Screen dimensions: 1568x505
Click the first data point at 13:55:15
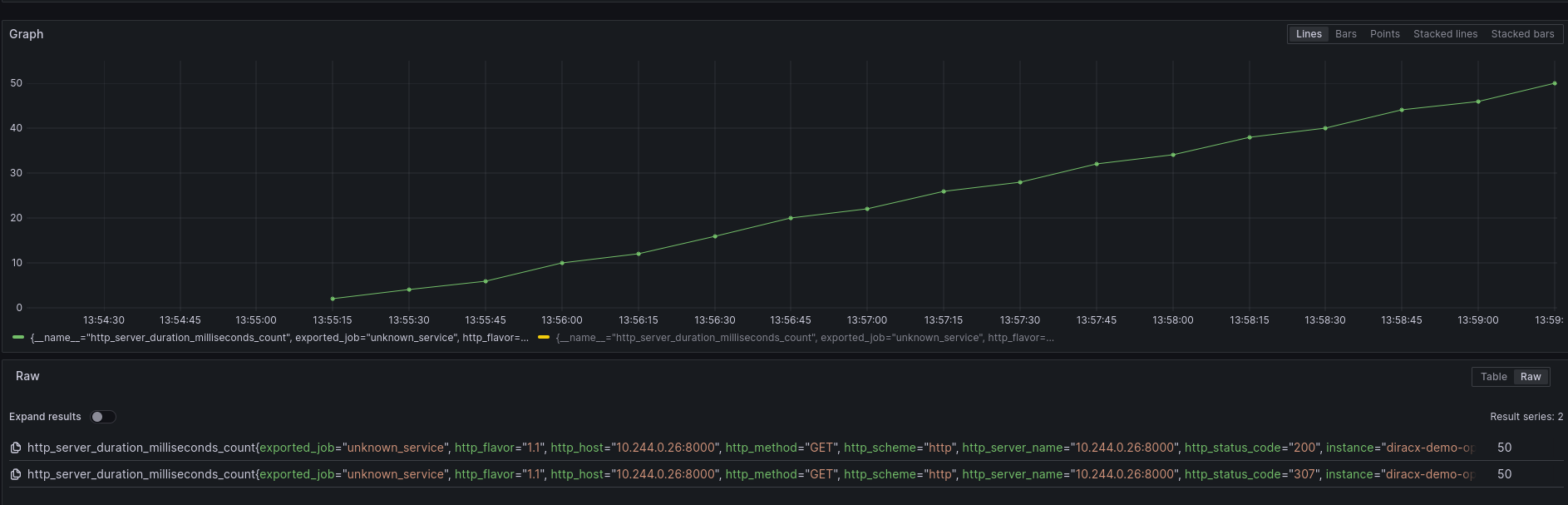(x=333, y=299)
